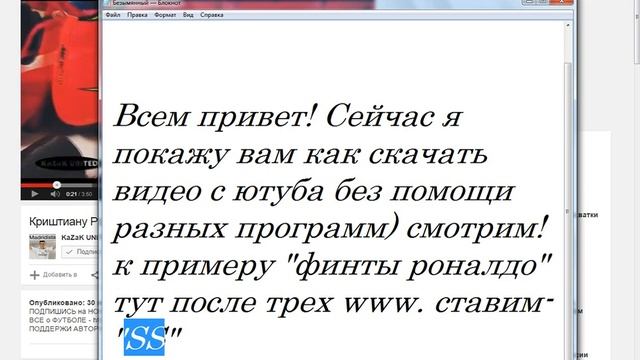Open the KaZaK channel avatar thumbnail
Screen dimensions: 640x360
pyautogui.click(x=42, y=247)
